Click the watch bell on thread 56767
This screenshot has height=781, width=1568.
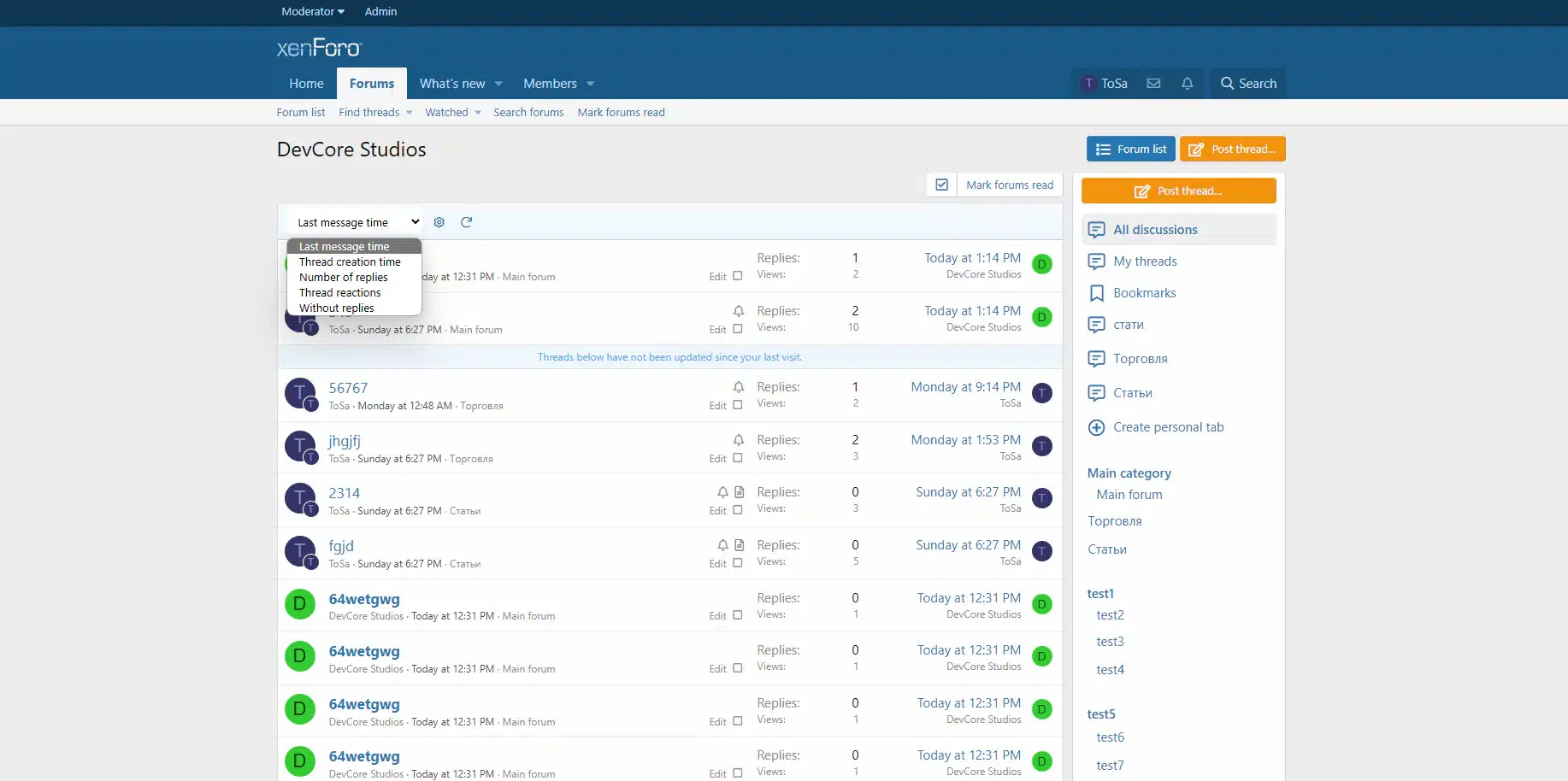tap(739, 387)
